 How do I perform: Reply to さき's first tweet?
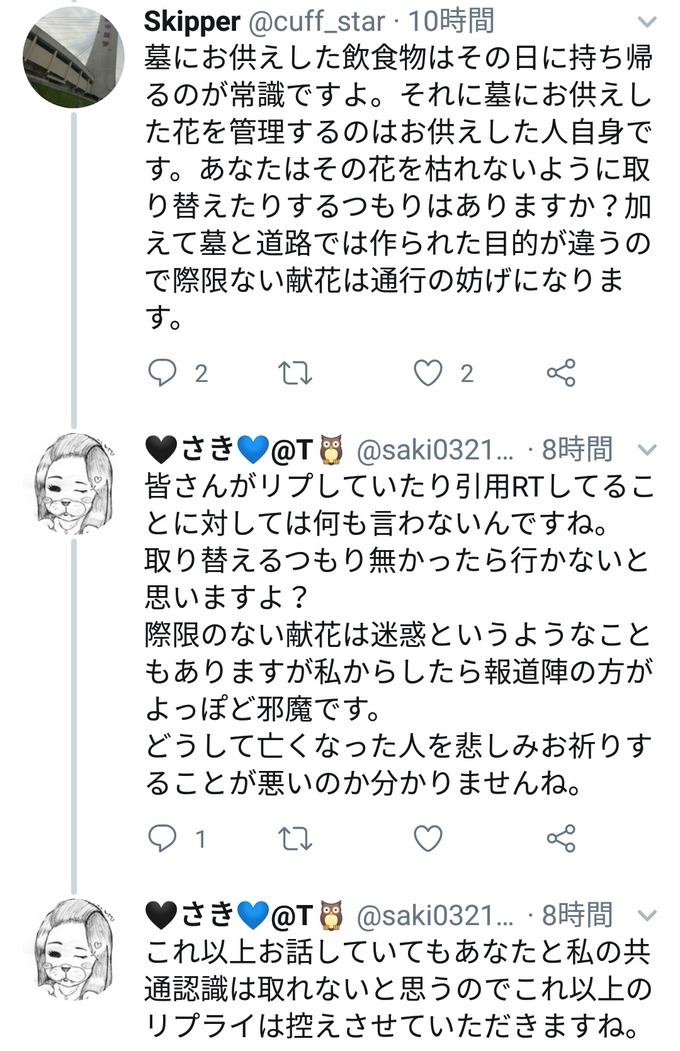coord(163,838)
